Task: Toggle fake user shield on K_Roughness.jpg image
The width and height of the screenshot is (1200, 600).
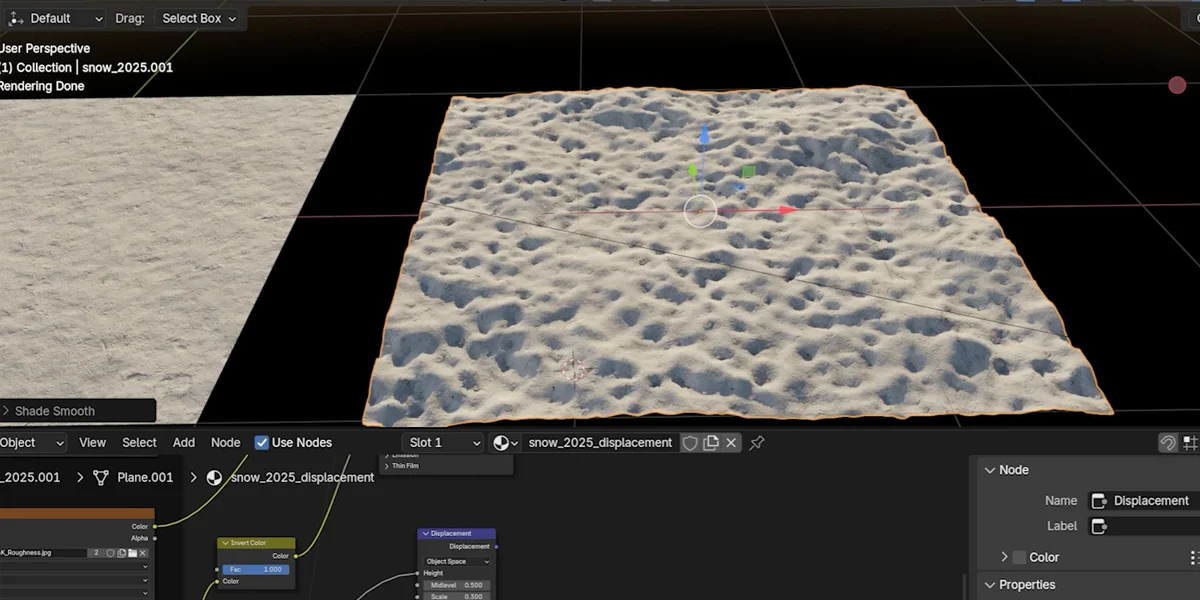Action: [111, 553]
